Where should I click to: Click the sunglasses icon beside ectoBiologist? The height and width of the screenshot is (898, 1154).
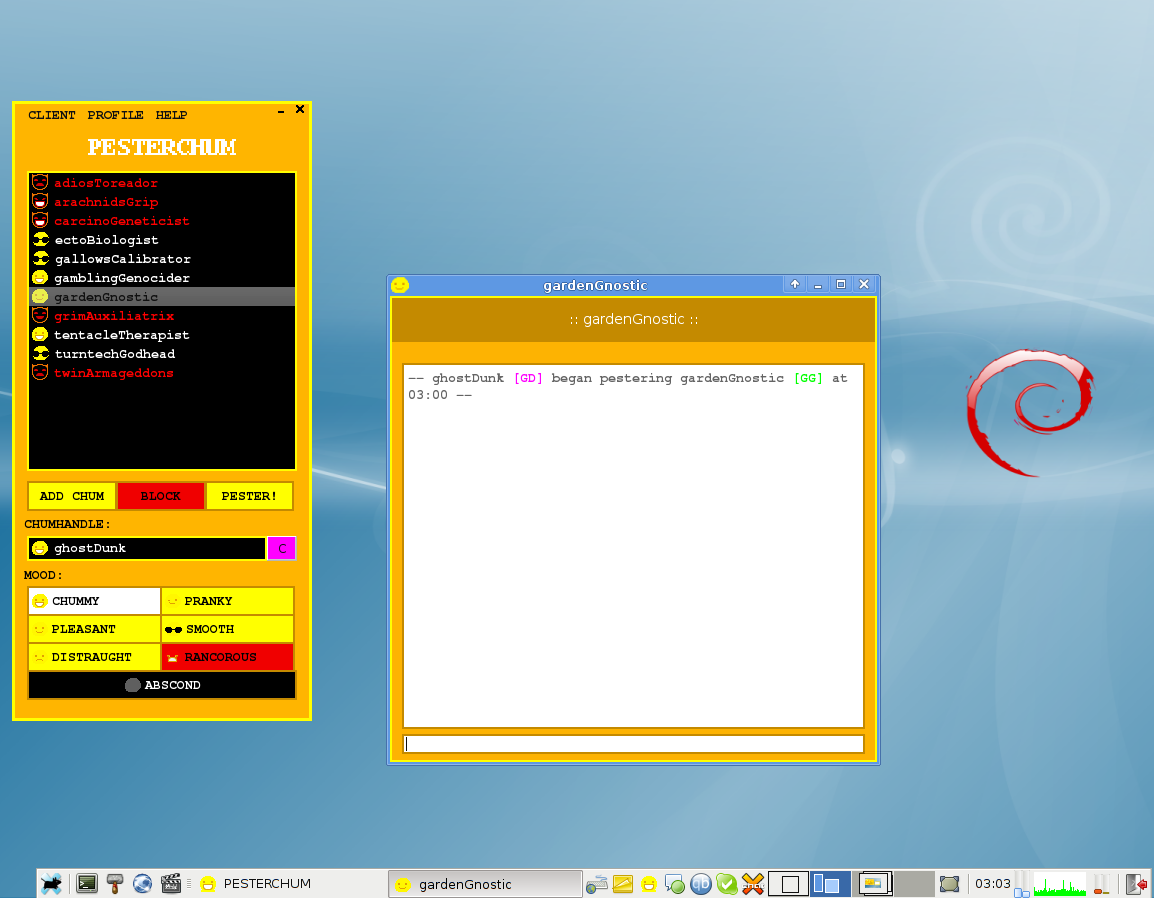40,240
